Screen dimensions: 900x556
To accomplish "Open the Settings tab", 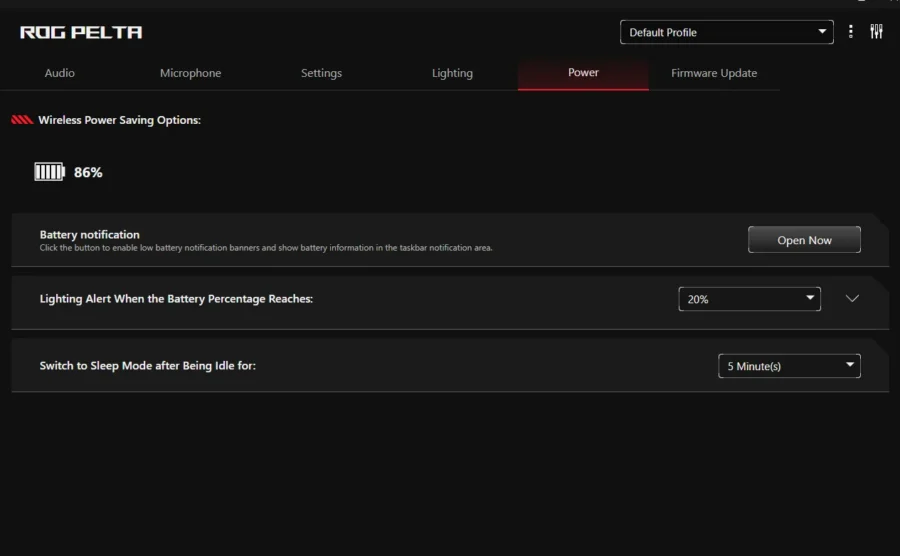I will click(x=321, y=73).
